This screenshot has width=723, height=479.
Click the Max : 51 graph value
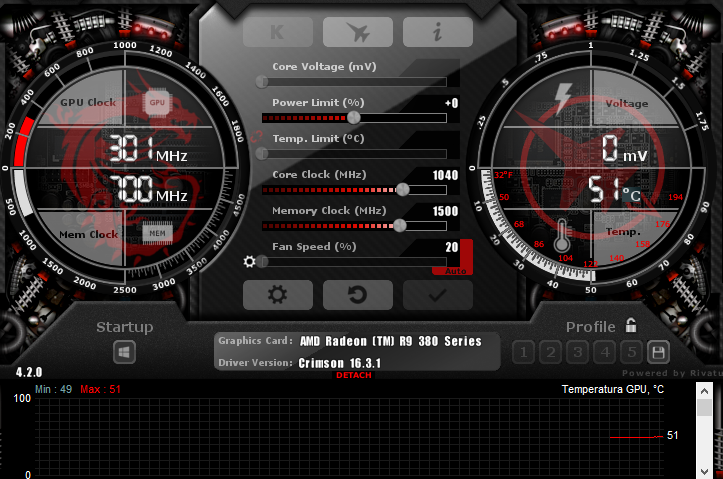pos(101,389)
